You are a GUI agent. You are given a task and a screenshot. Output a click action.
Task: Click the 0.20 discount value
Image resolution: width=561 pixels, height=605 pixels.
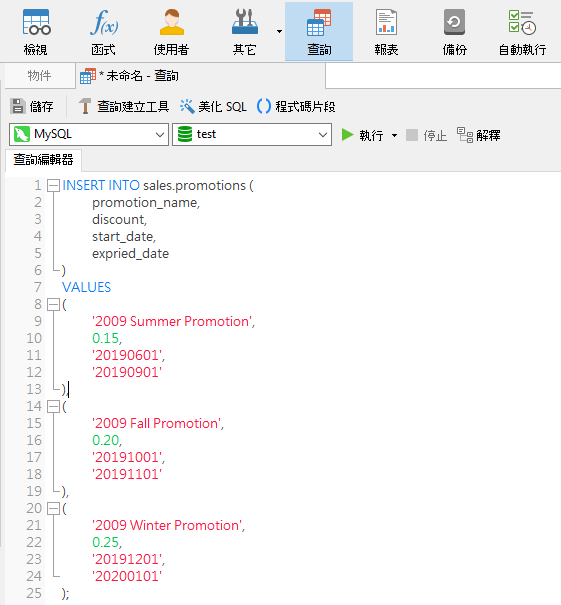pos(105,440)
